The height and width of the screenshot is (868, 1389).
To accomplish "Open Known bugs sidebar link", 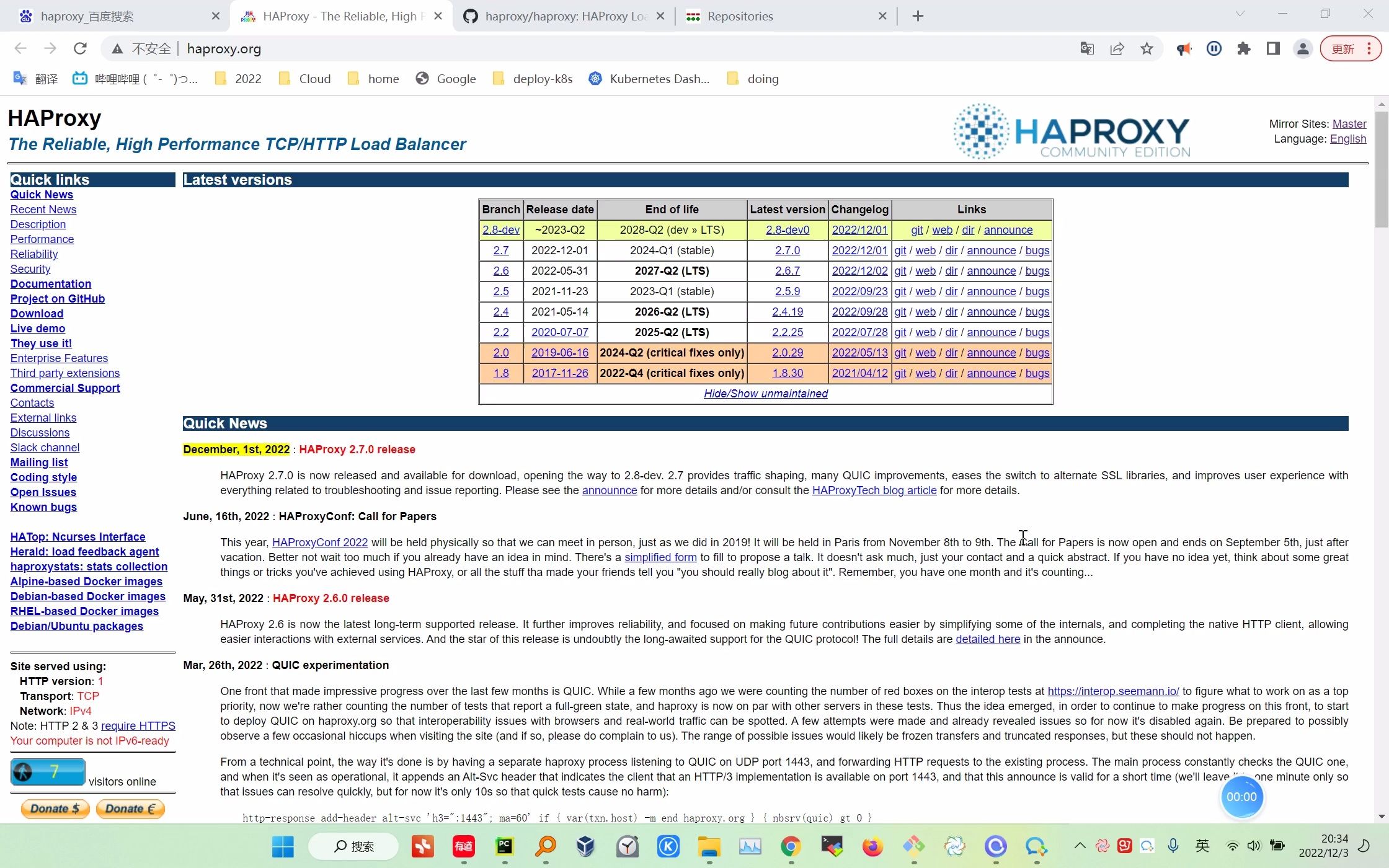I will (x=43, y=507).
